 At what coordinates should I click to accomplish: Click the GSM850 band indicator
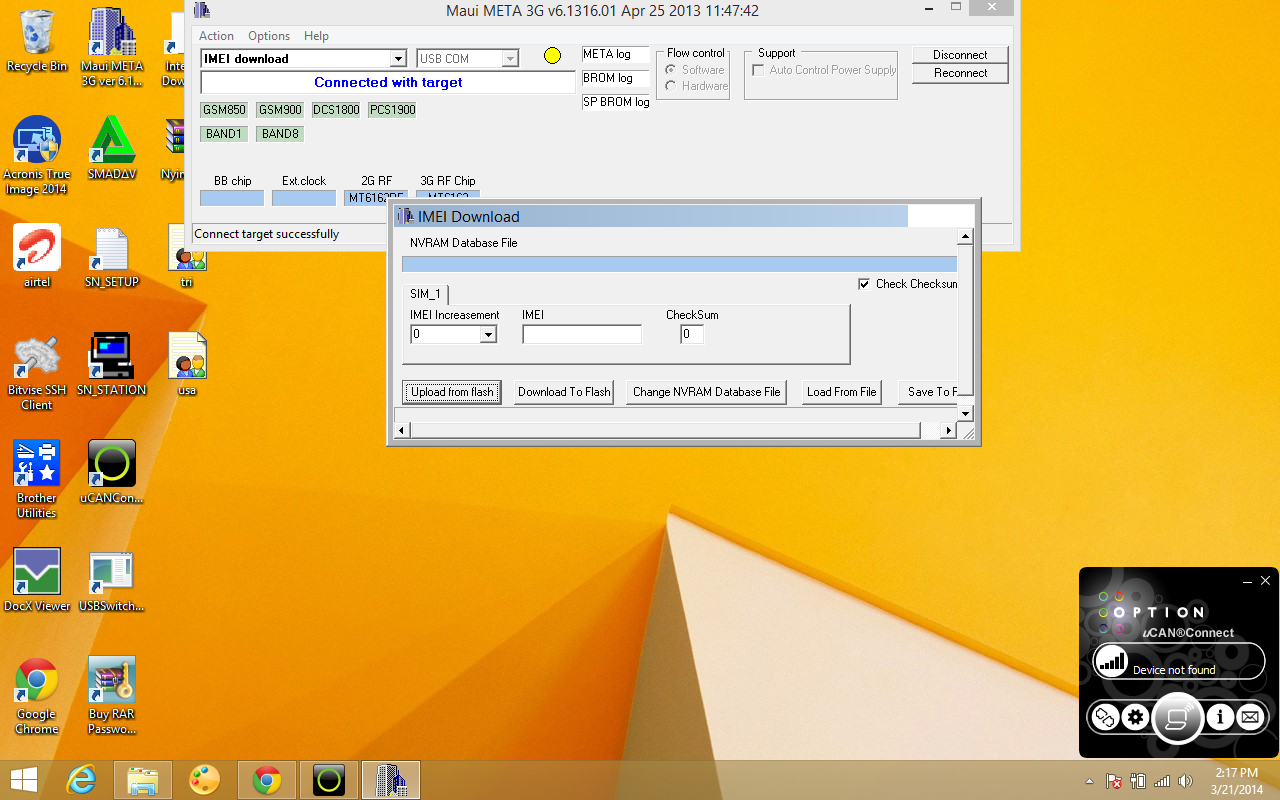click(224, 110)
